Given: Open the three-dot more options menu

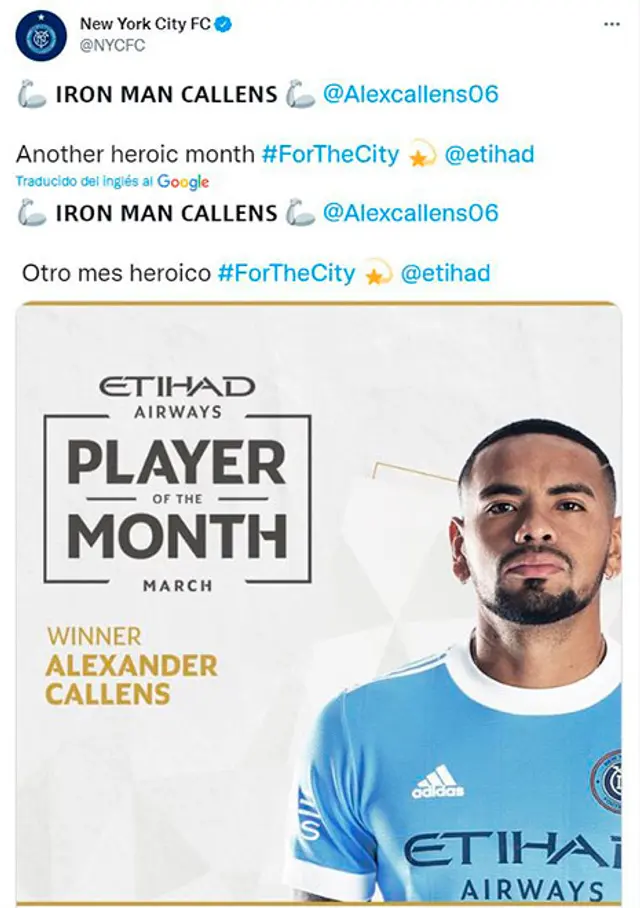Looking at the screenshot, I should click(612, 24).
